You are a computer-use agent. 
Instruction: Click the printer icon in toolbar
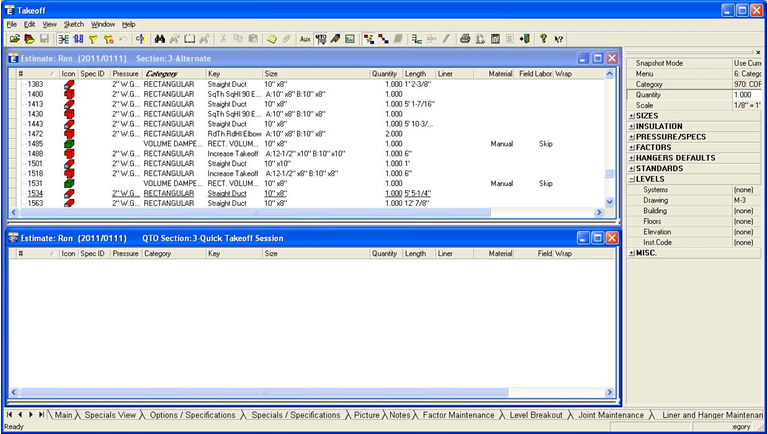[x=465, y=39]
